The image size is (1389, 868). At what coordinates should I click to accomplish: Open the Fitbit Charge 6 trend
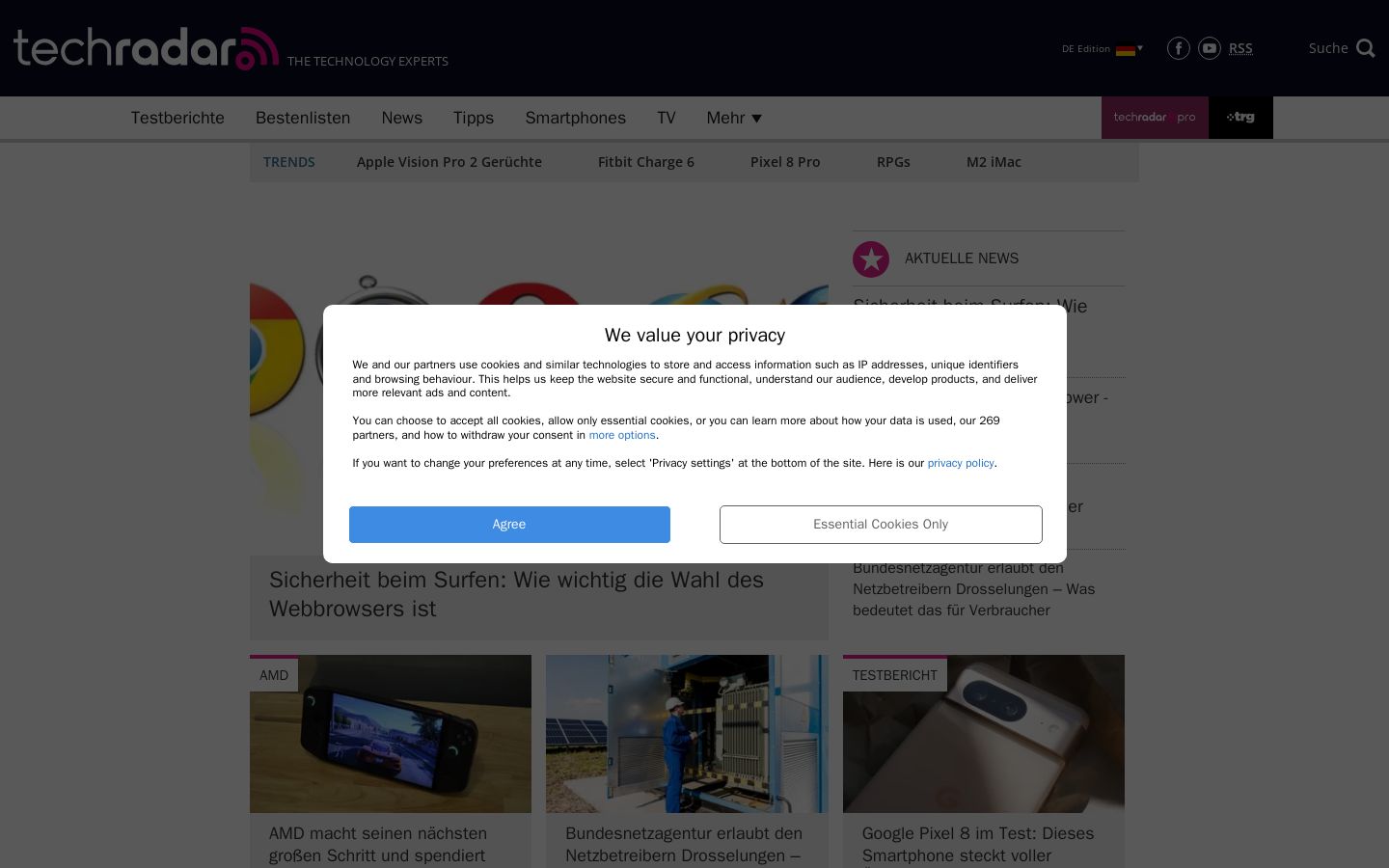[x=646, y=162]
